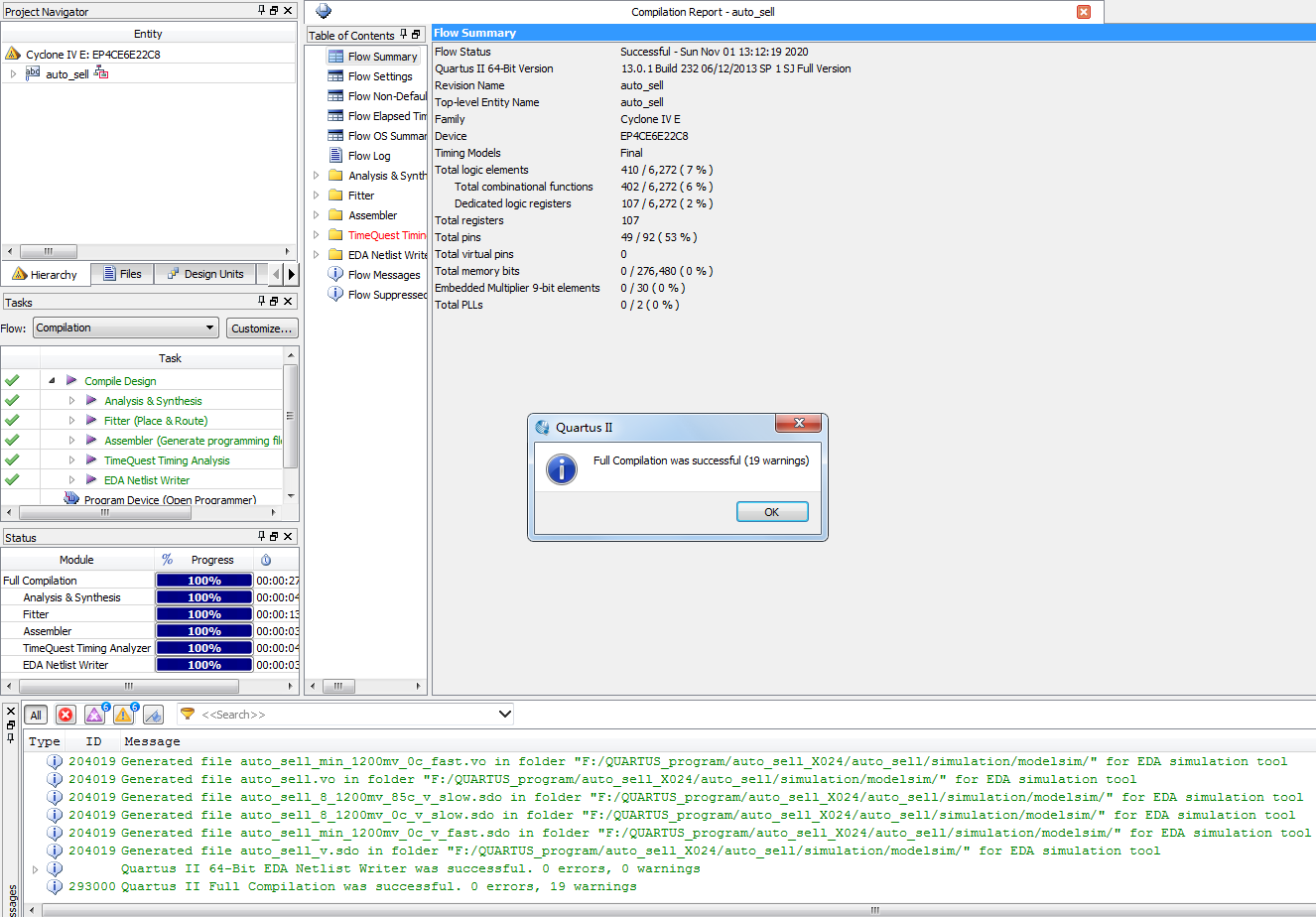The image size is (1316, 917).
Task: Run EDA Netlist Writer via play icon
Action: (x=91, y=479)
